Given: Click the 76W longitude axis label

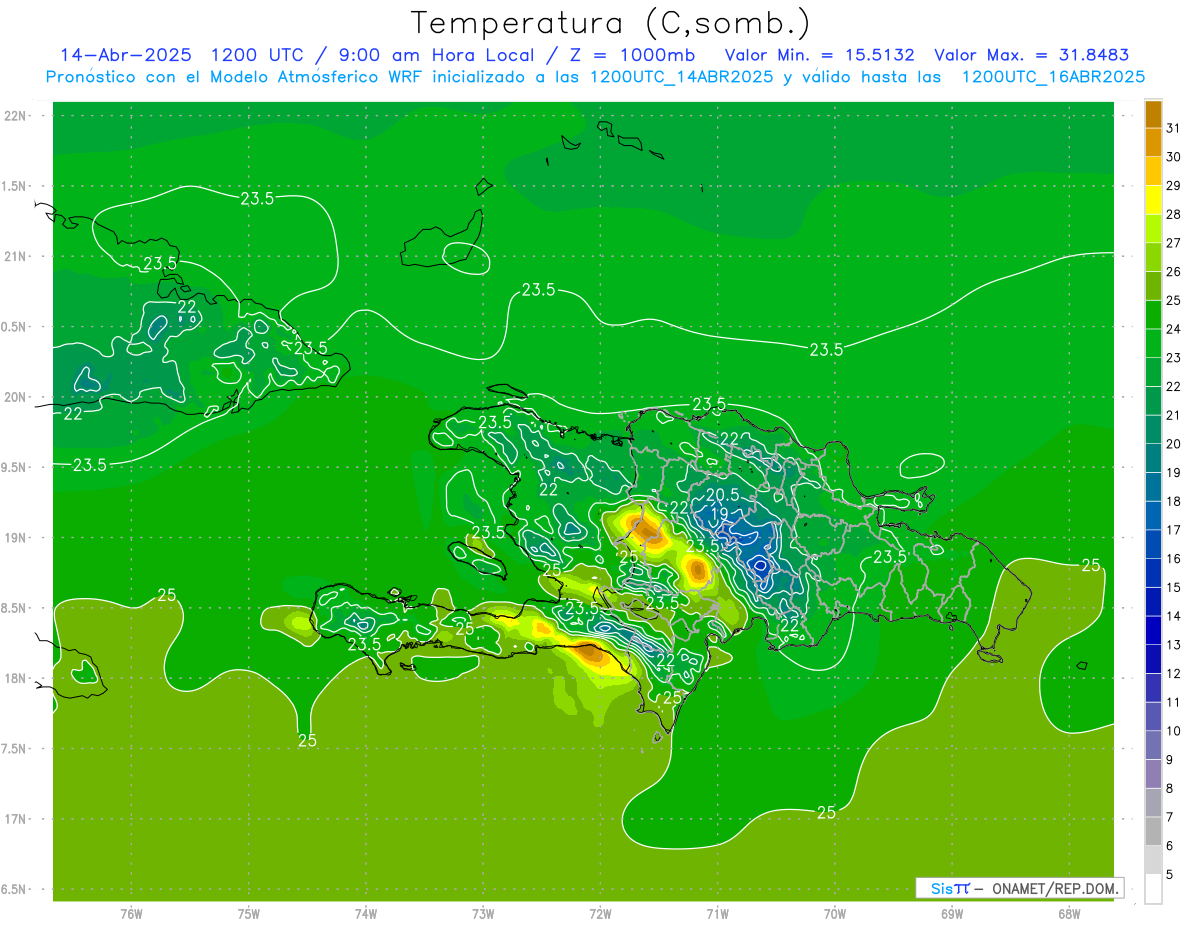Looking at the screenshot, I should [131, 913].
